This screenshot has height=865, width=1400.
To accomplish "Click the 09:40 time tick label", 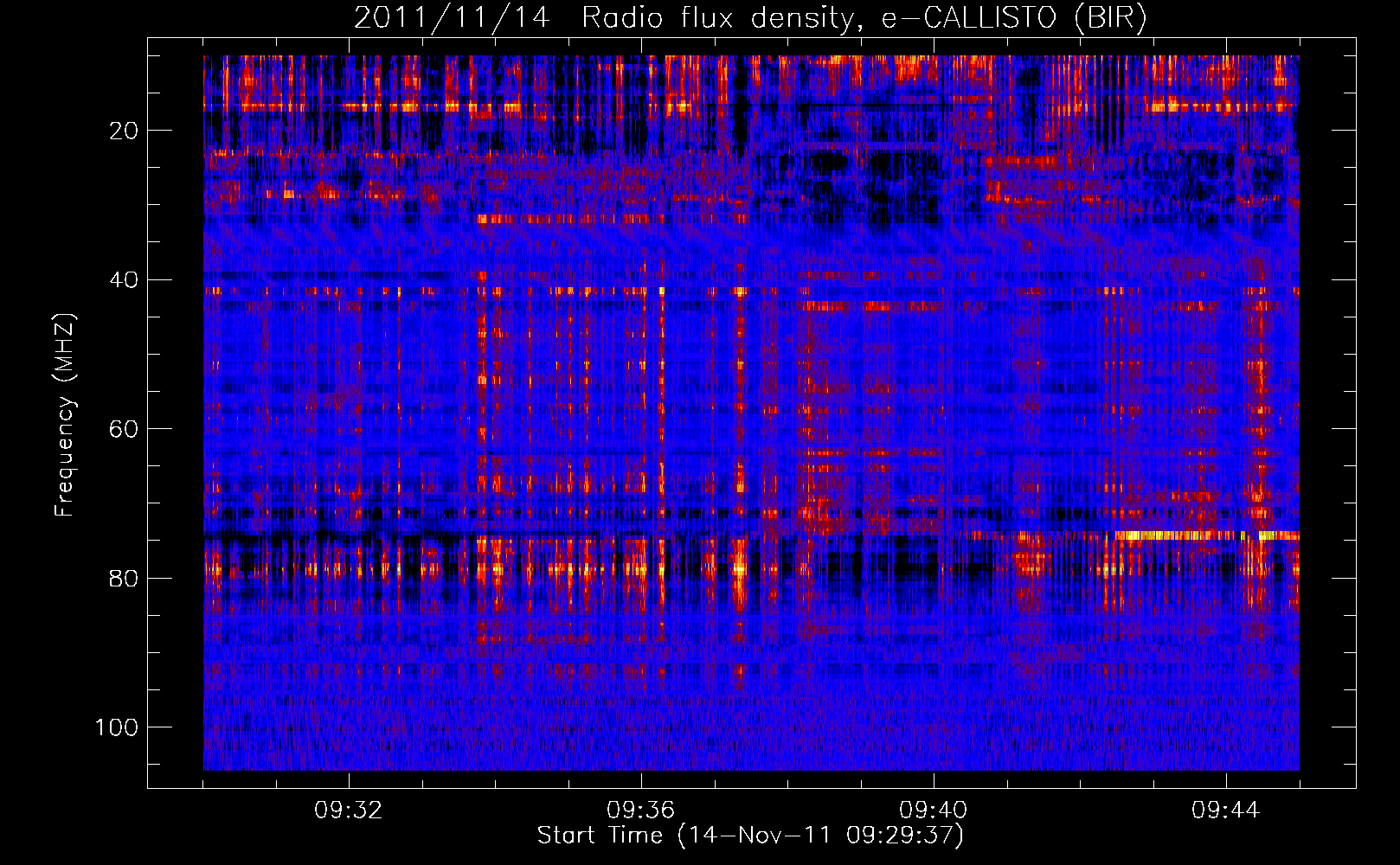I will pyautogui.click(x=934, y=811).
